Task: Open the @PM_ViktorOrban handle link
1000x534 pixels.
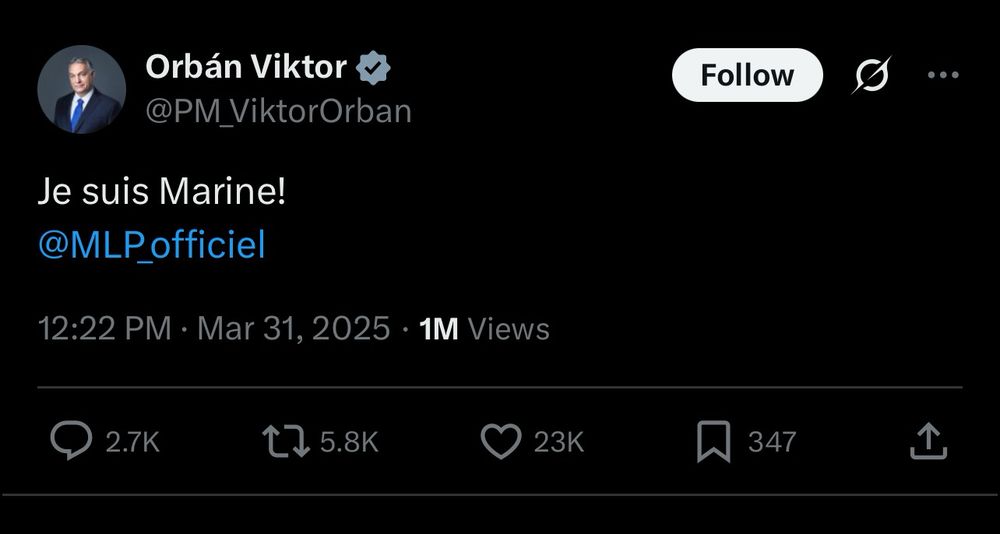Action: pyautogui.click(x=279, y=111)
